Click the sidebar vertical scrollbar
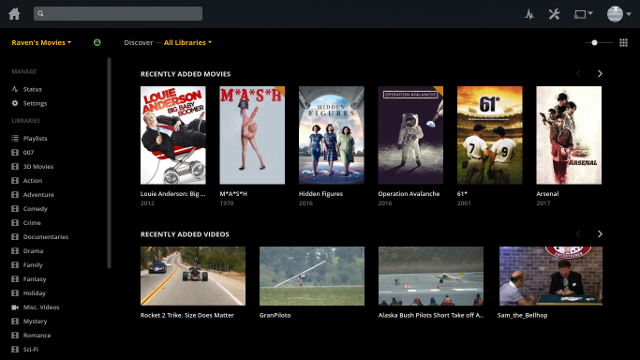Screen dimensions: 640x360 pyautogui.click(x=109, y=163)
